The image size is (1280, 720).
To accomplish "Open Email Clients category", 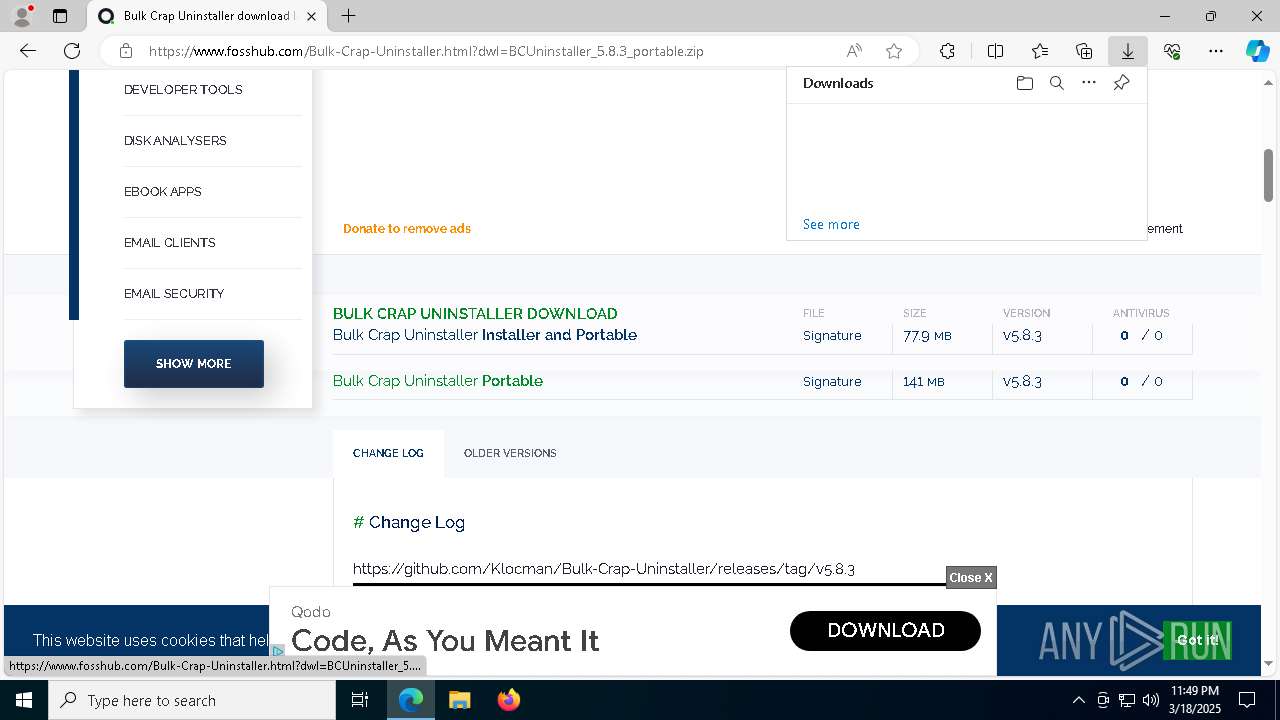I will [170, 243].
